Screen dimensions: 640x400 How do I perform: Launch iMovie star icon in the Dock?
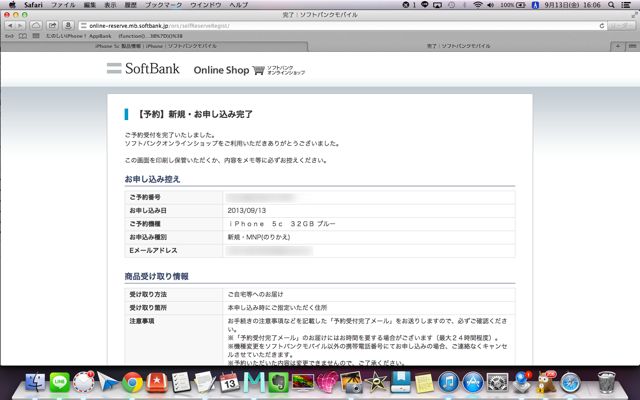coord(376,383)
